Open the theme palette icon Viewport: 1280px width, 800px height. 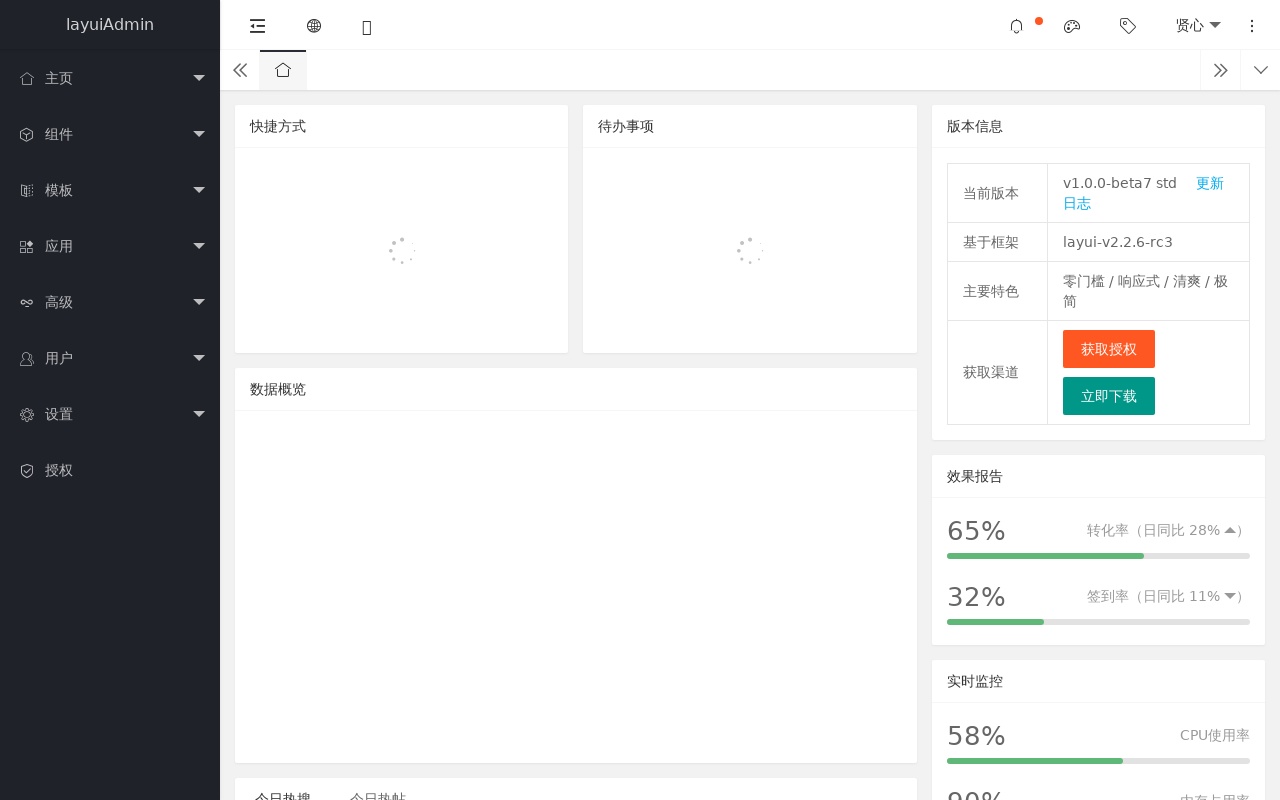(1072, 26)
